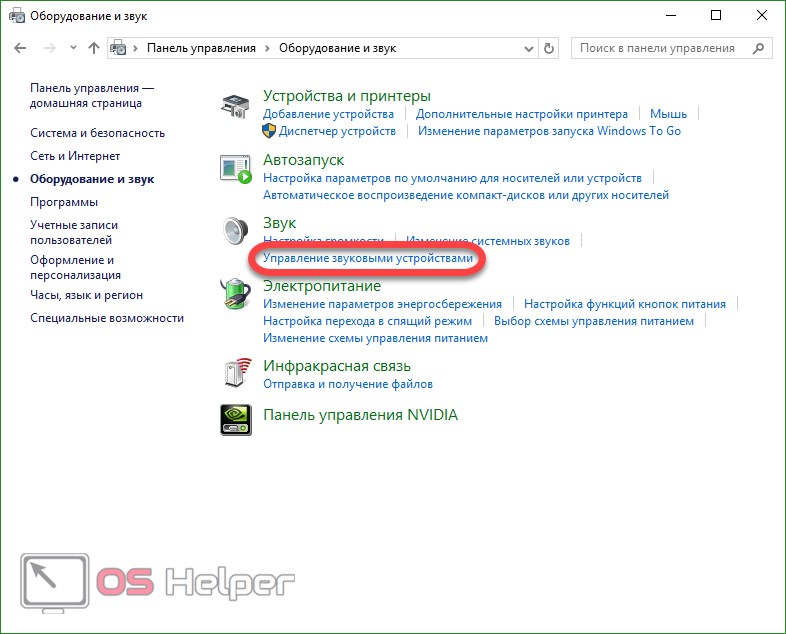The image size is (786, 634).
Task: Click the address bar Control Panel icon
Action: [118, 48]
